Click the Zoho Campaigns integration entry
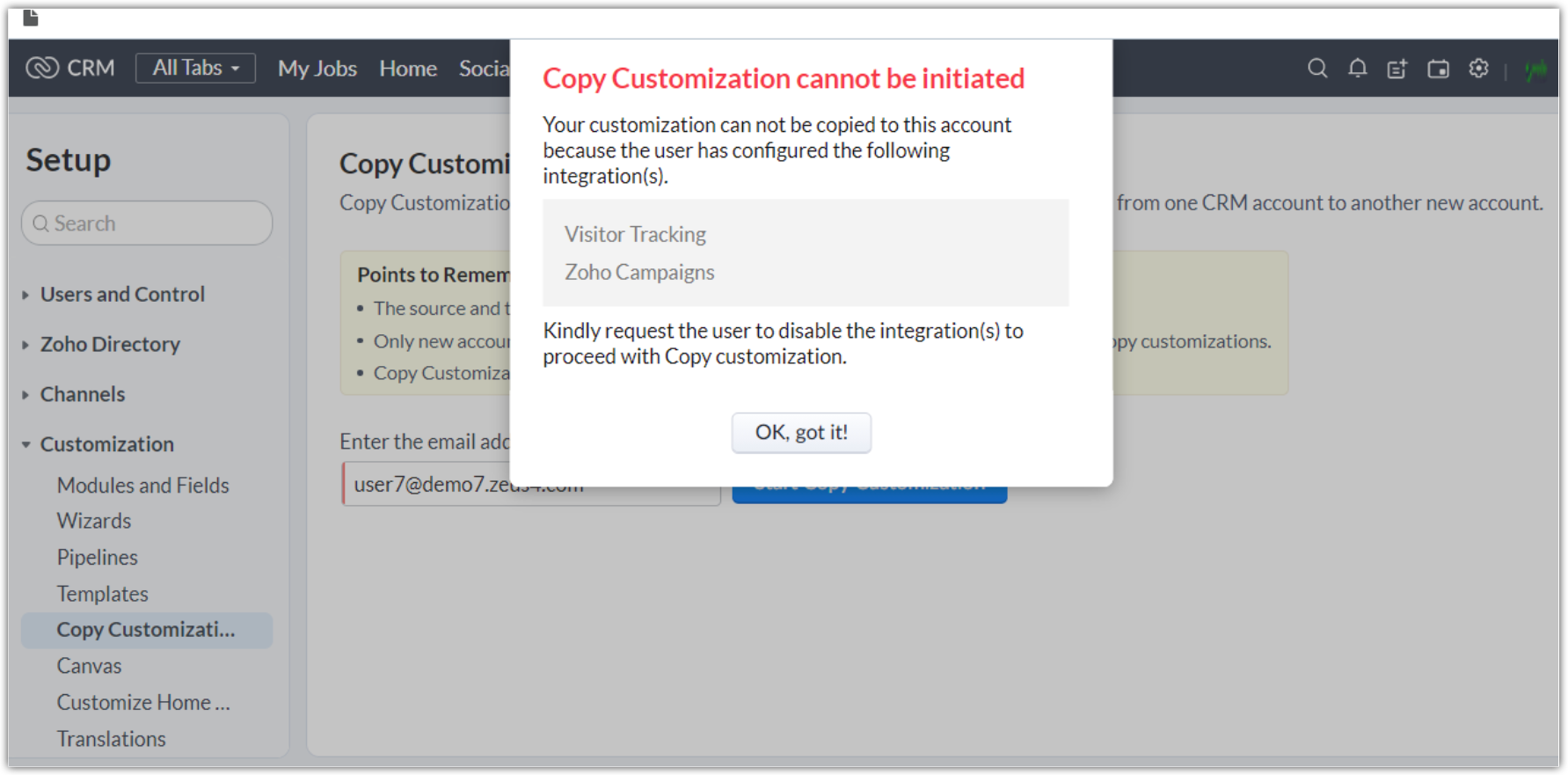 pos(639,273)
